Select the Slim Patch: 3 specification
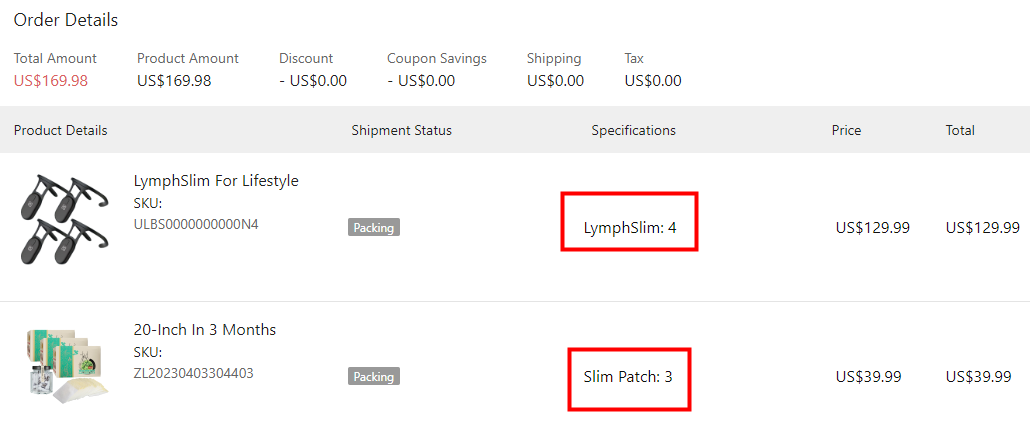This screenshot has width=1030, height=425. click(628, 377)
